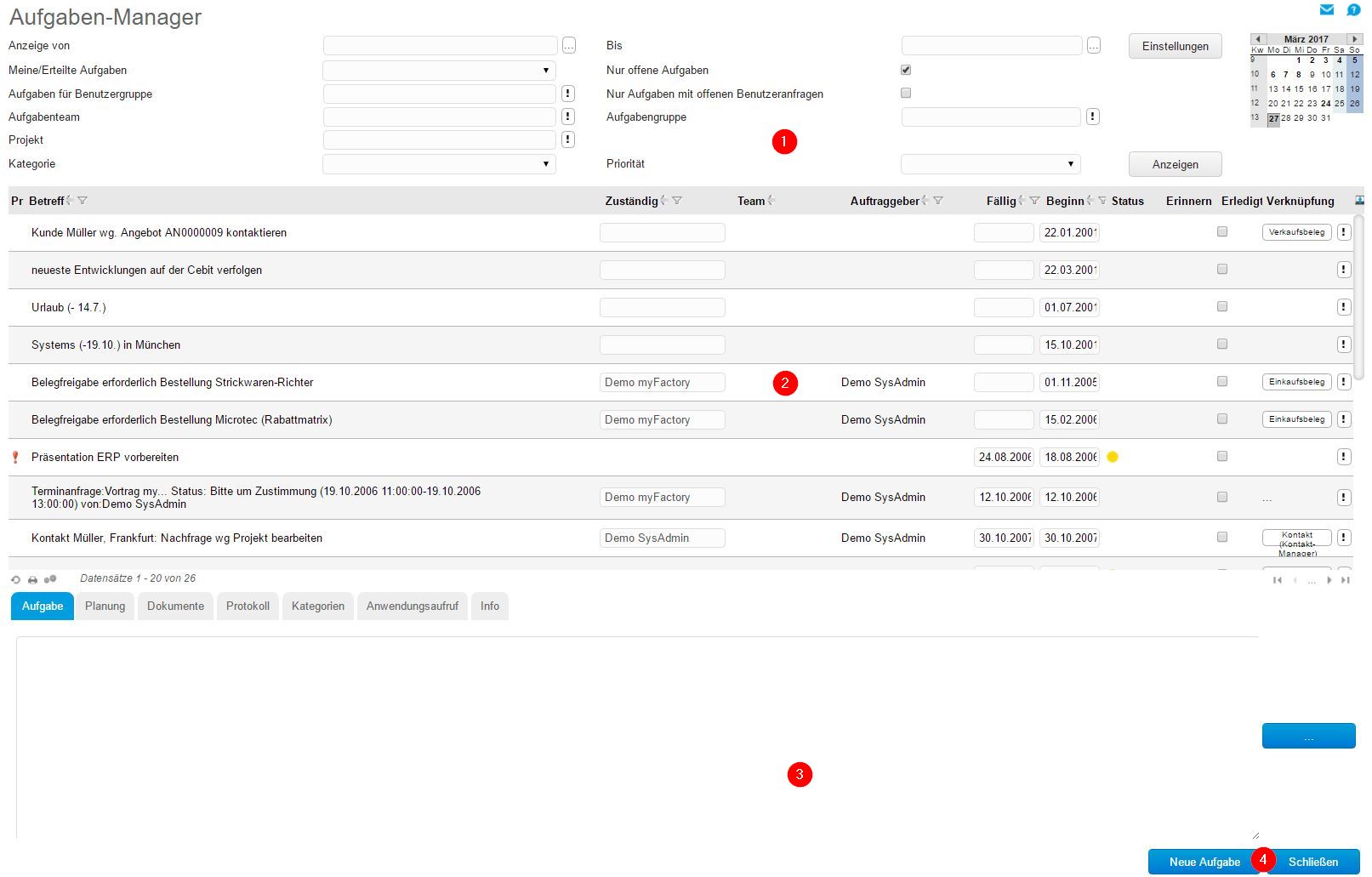Click the 'Anzeige von' date input field
Viewport: 1372px width, 877px height.
440,46
